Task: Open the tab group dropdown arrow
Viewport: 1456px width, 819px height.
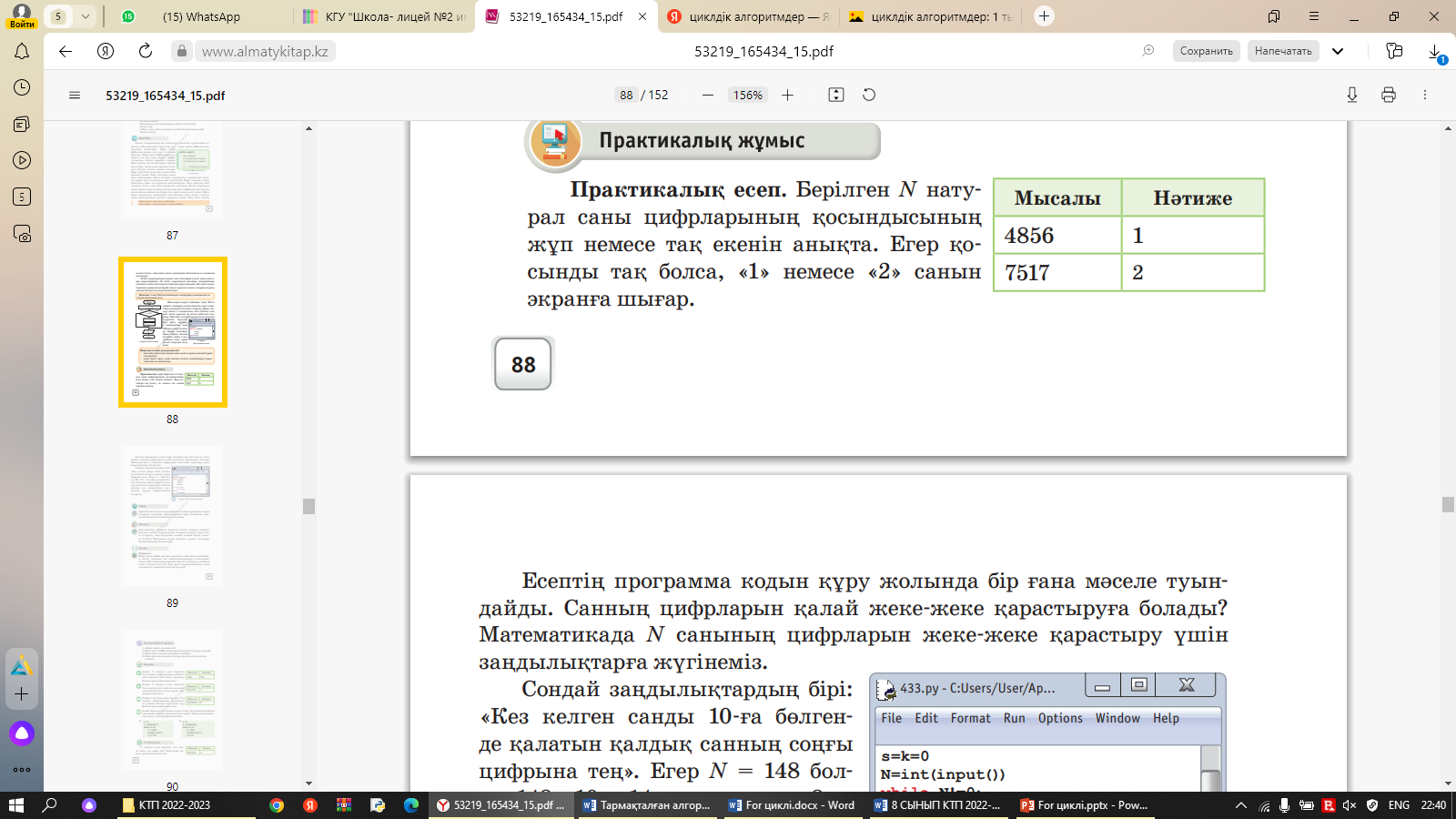Action: [85, 16]
